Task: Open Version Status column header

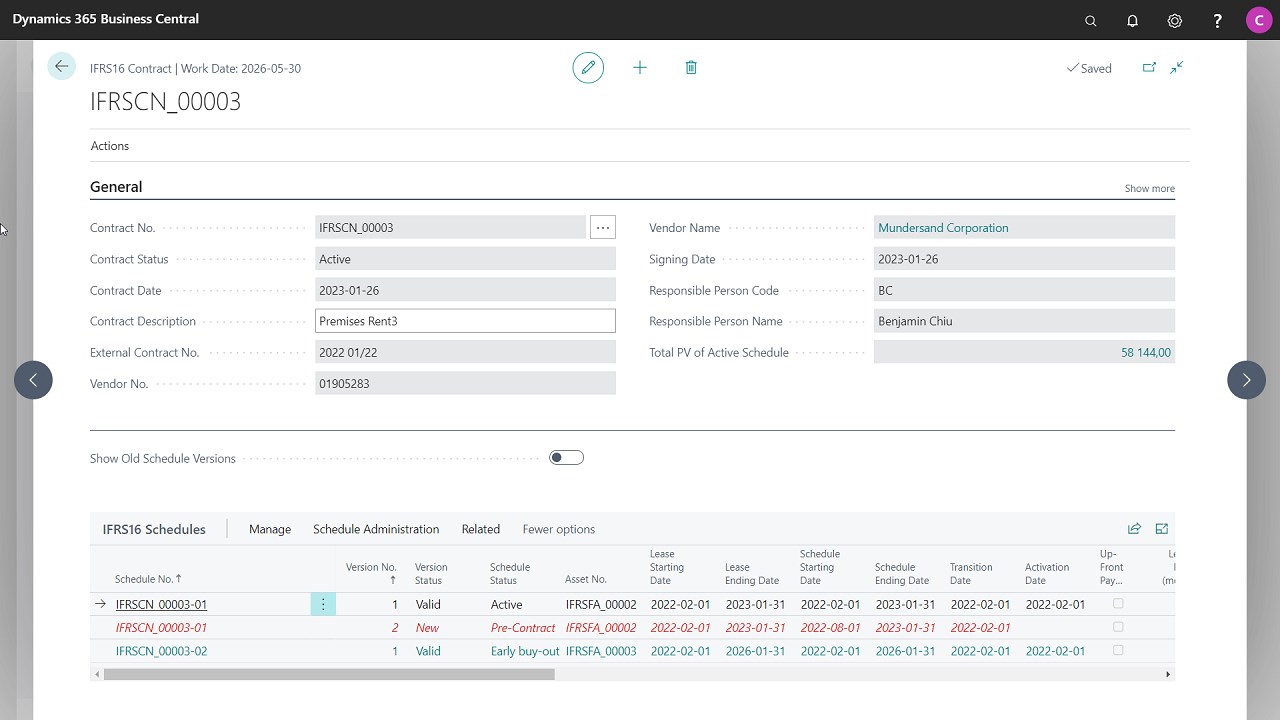Action: click(x=431, y=573)
